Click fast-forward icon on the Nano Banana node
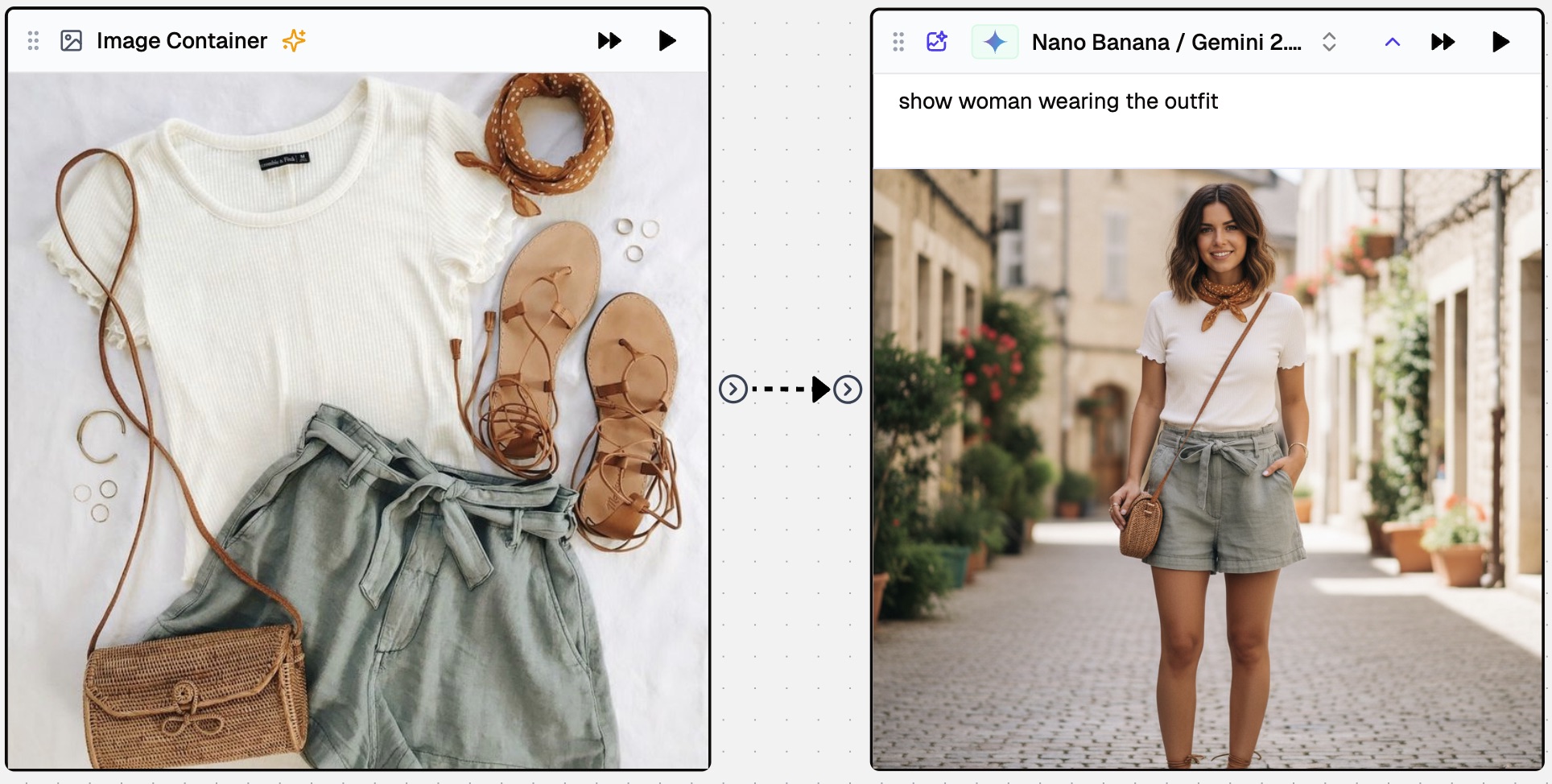The width and height of the screenshot is (1552, 784). coord(1443,41)
